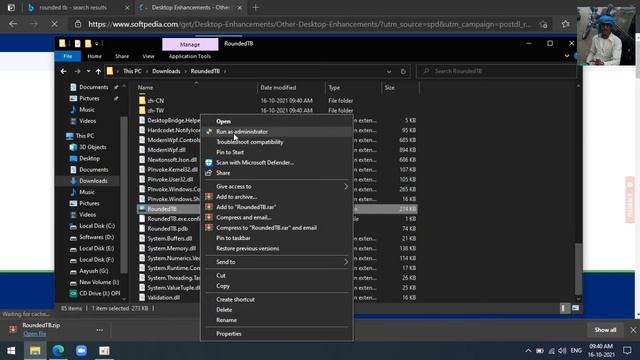The image size is (640, 360).
Task: Expand the address bar history dropdown
Action: coord(389,71)
